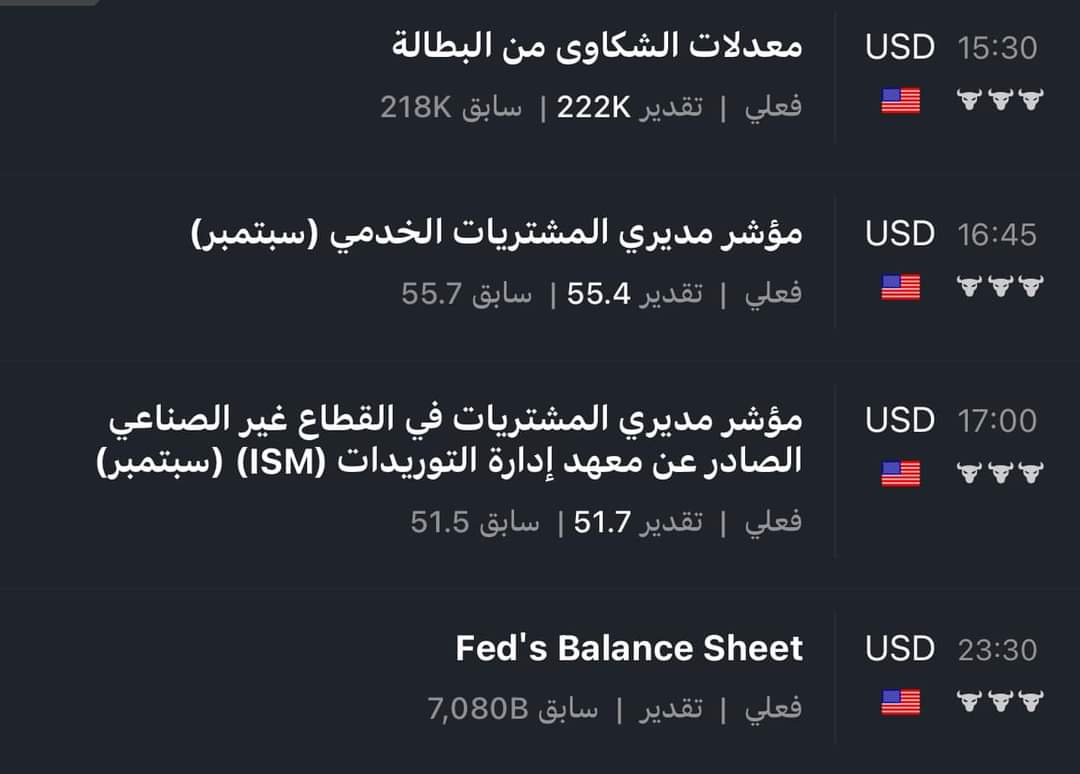Select the 7,080B previous value

pos(477,709)
